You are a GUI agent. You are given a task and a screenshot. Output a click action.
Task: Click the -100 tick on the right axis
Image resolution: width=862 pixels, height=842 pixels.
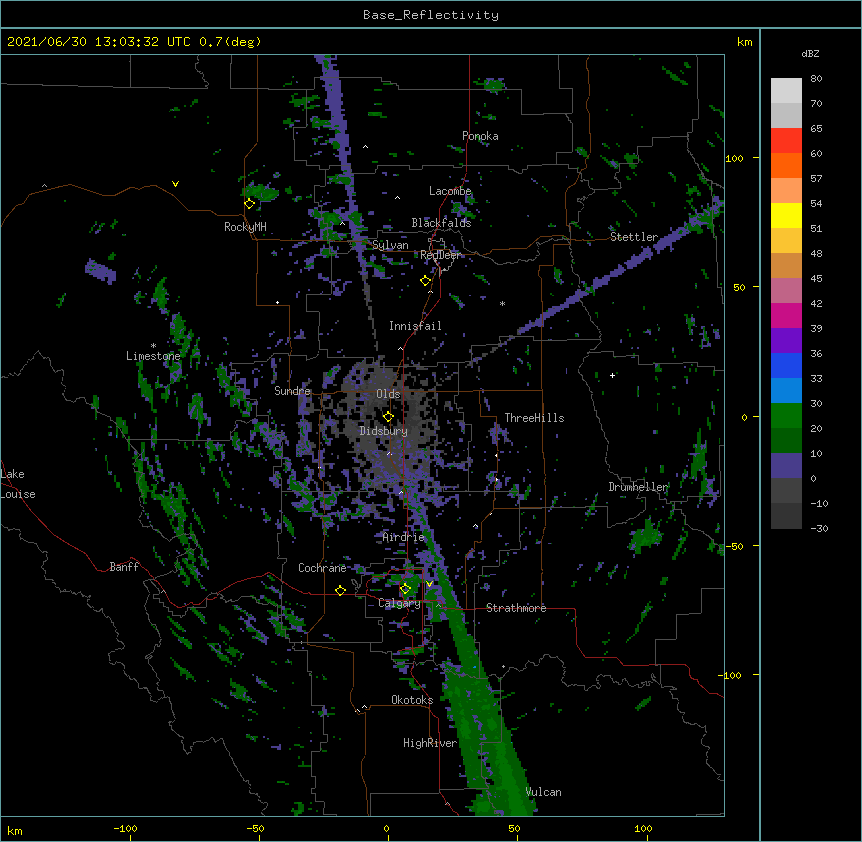(x=731, y=675)
